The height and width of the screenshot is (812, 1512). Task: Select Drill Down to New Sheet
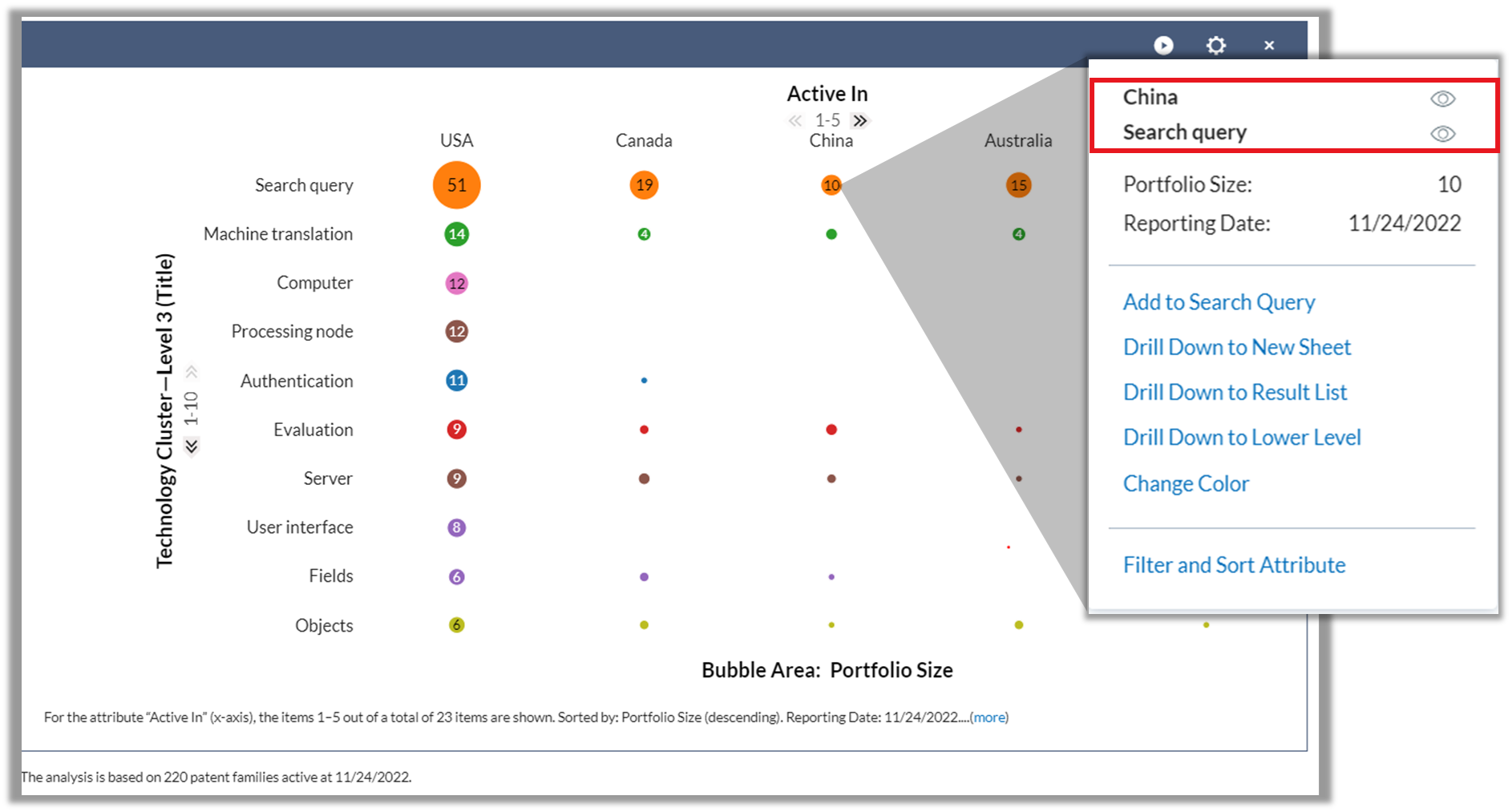(x=1237, y=347)
